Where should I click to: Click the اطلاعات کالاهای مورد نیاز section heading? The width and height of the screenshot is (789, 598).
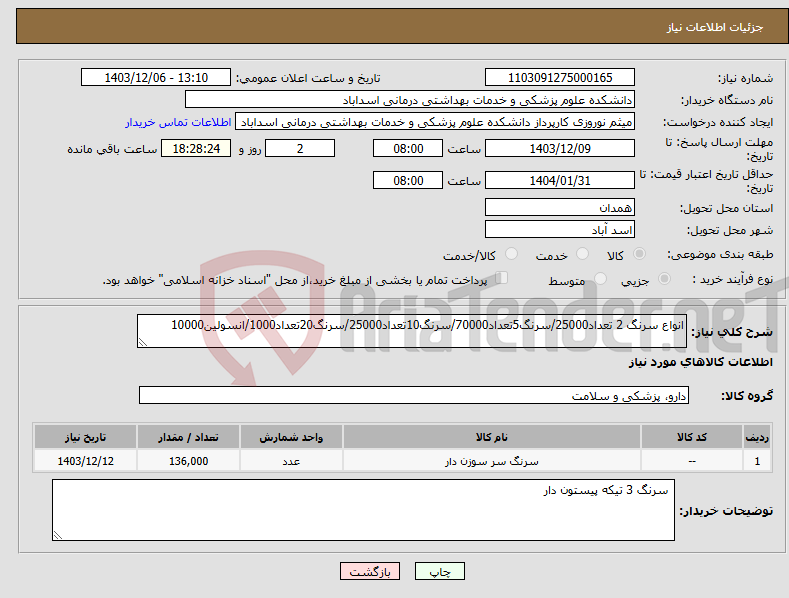[x=700, y=362]
